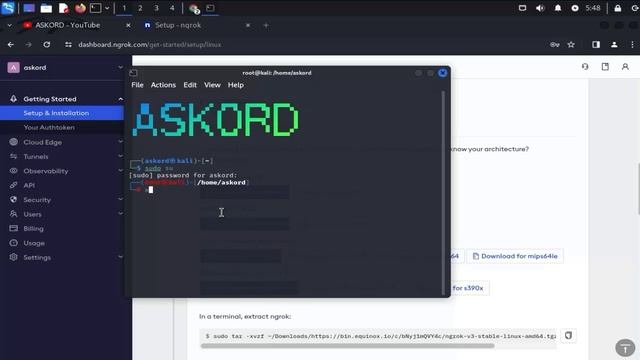Viewport: 640px width, 360px height.
Task: Click the download for s390x button
Action: (x=469, y=288)
